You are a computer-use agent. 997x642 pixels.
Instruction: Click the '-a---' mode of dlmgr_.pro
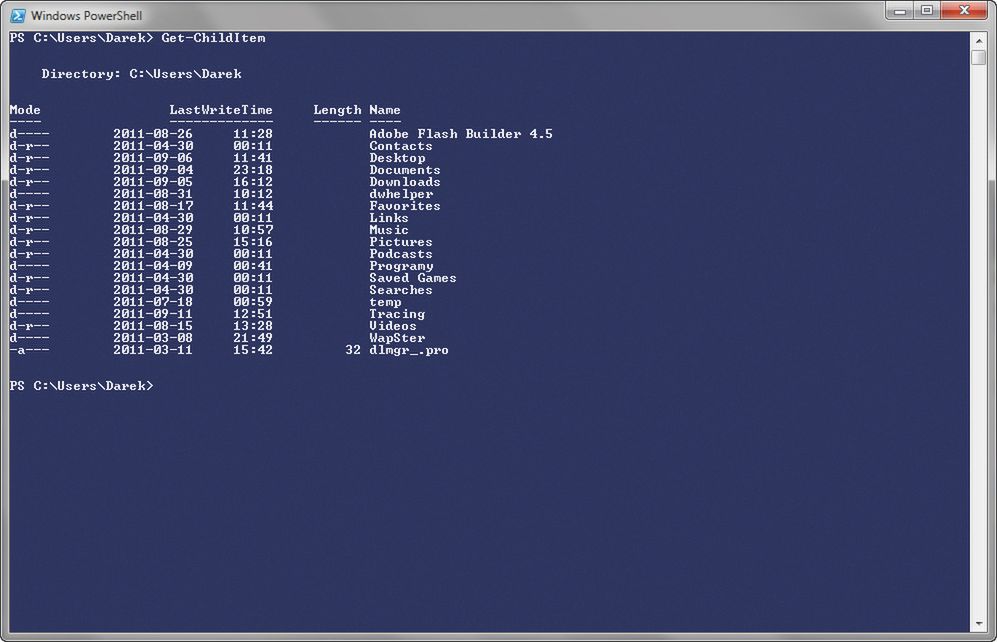(x=29, y=350)
